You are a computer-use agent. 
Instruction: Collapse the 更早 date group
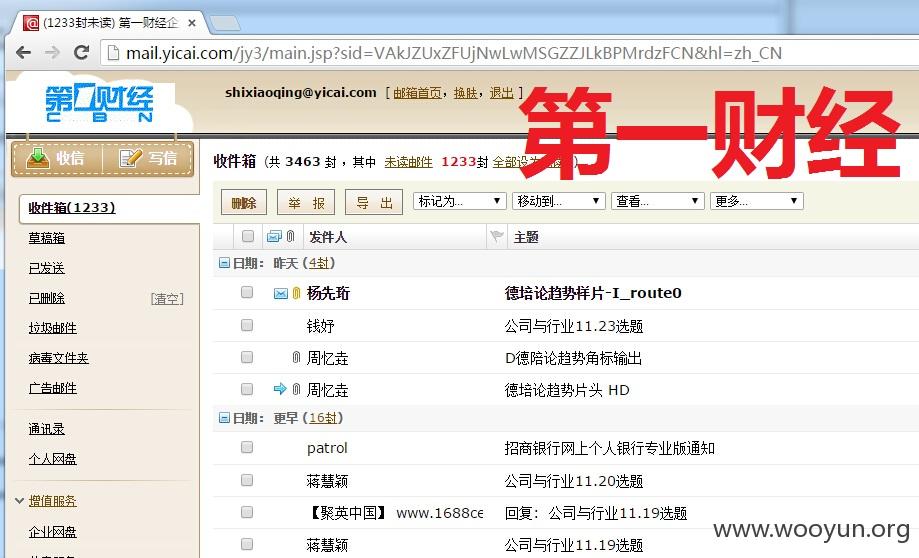point(224,418)
